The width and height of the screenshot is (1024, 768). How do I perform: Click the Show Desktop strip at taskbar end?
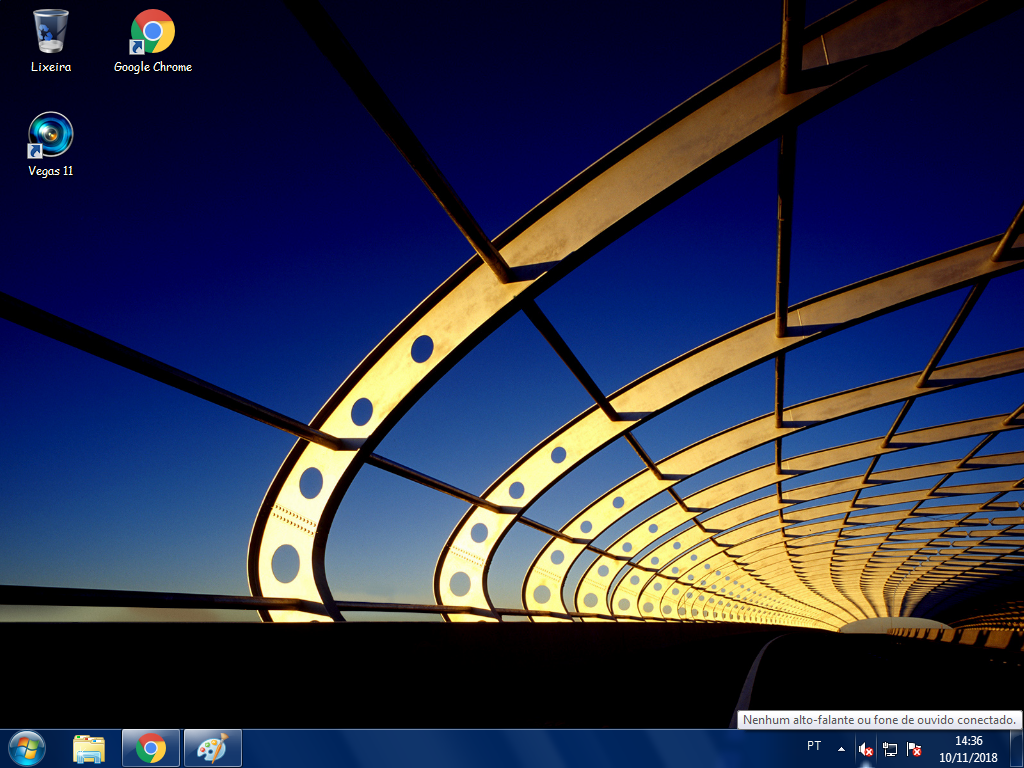pyautogui.click(x=1017, y=748)
